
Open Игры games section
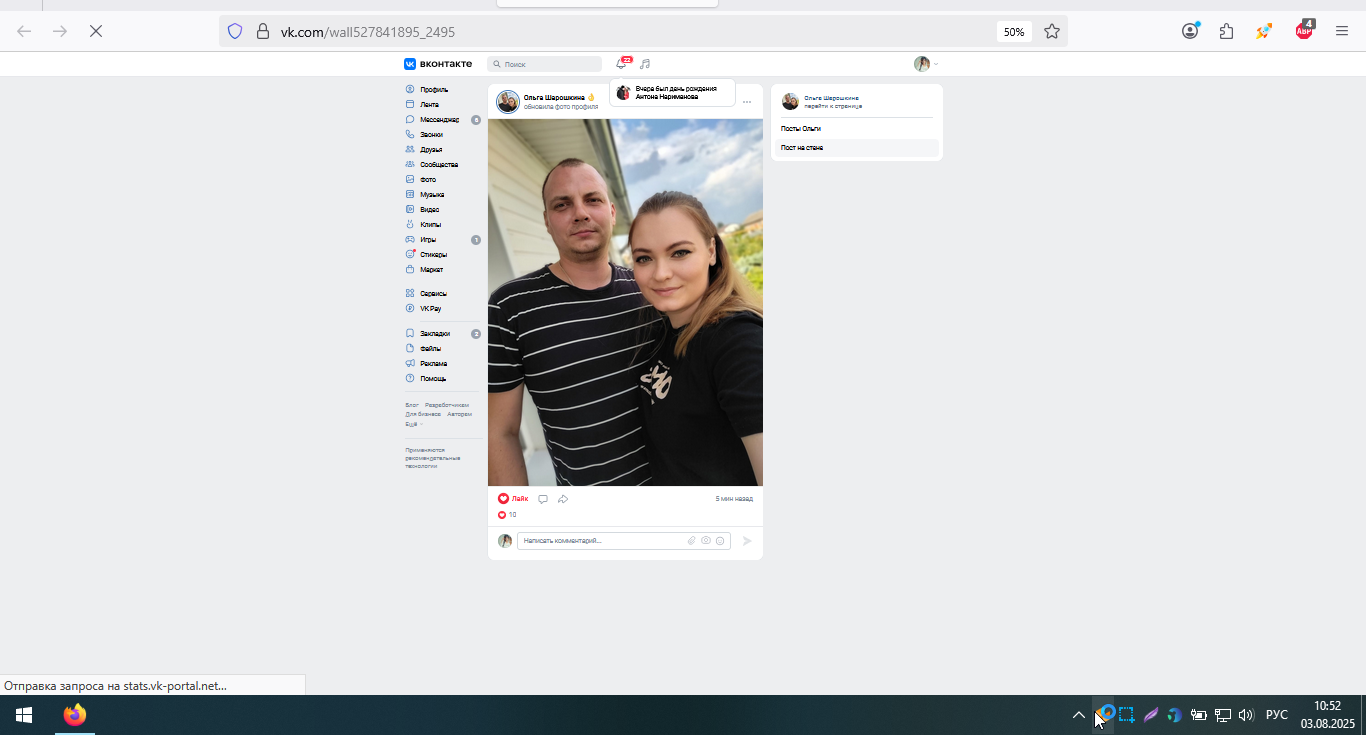click(428, 239)
